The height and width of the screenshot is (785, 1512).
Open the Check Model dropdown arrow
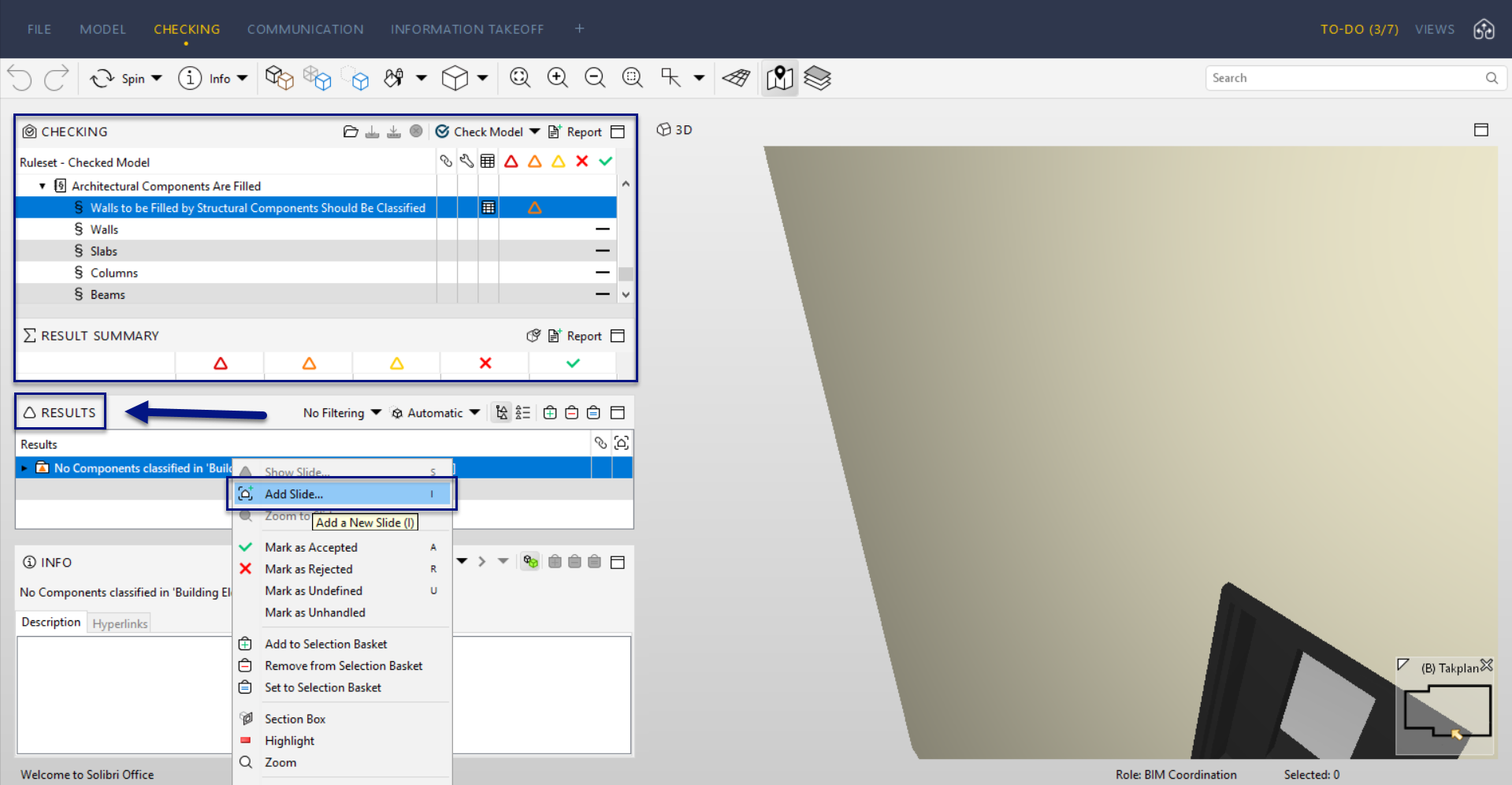coord(534,132)
